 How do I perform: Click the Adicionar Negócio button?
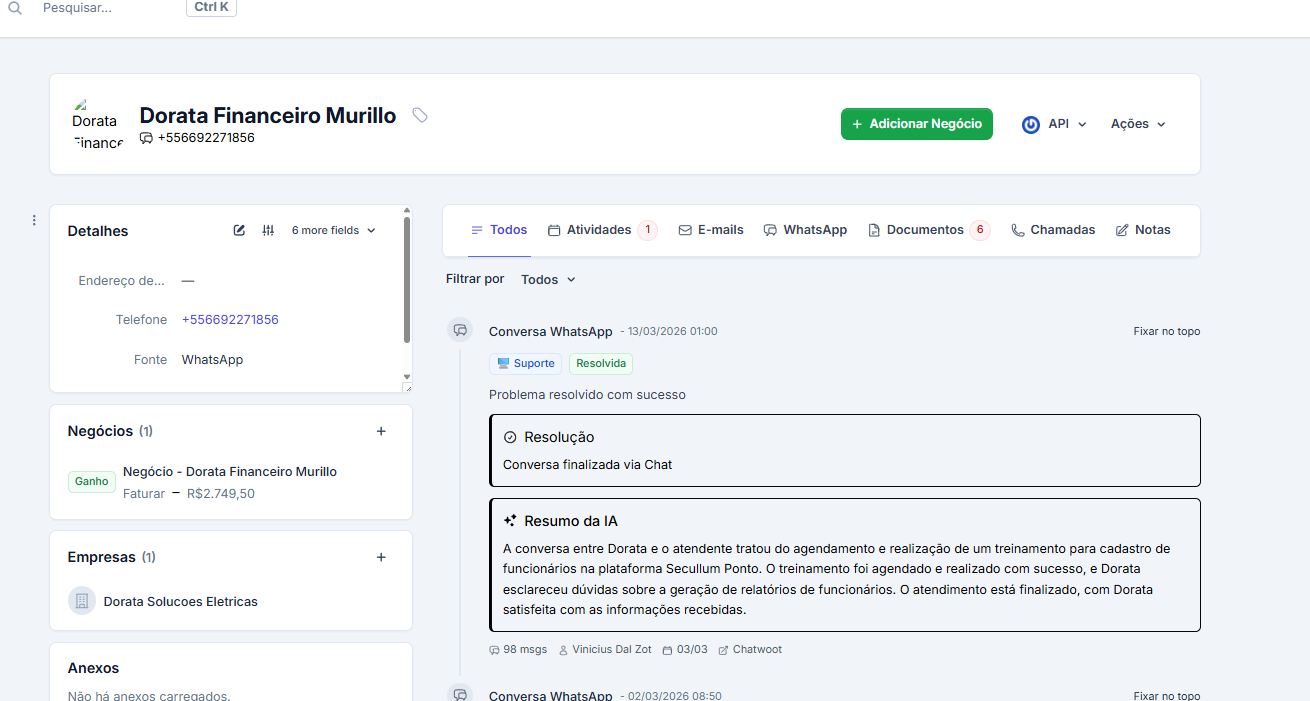pyautogui.click(x=916, y=124)
